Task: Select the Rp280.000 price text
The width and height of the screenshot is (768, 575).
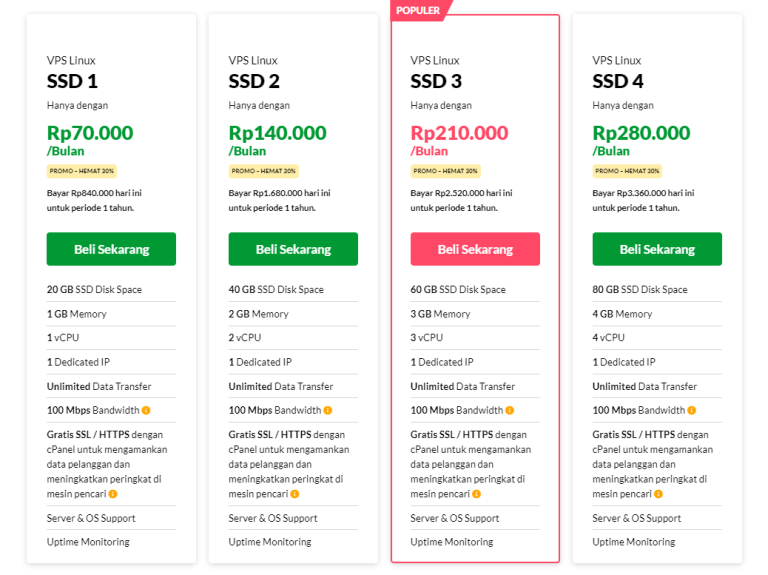Action: pos(641,133)
